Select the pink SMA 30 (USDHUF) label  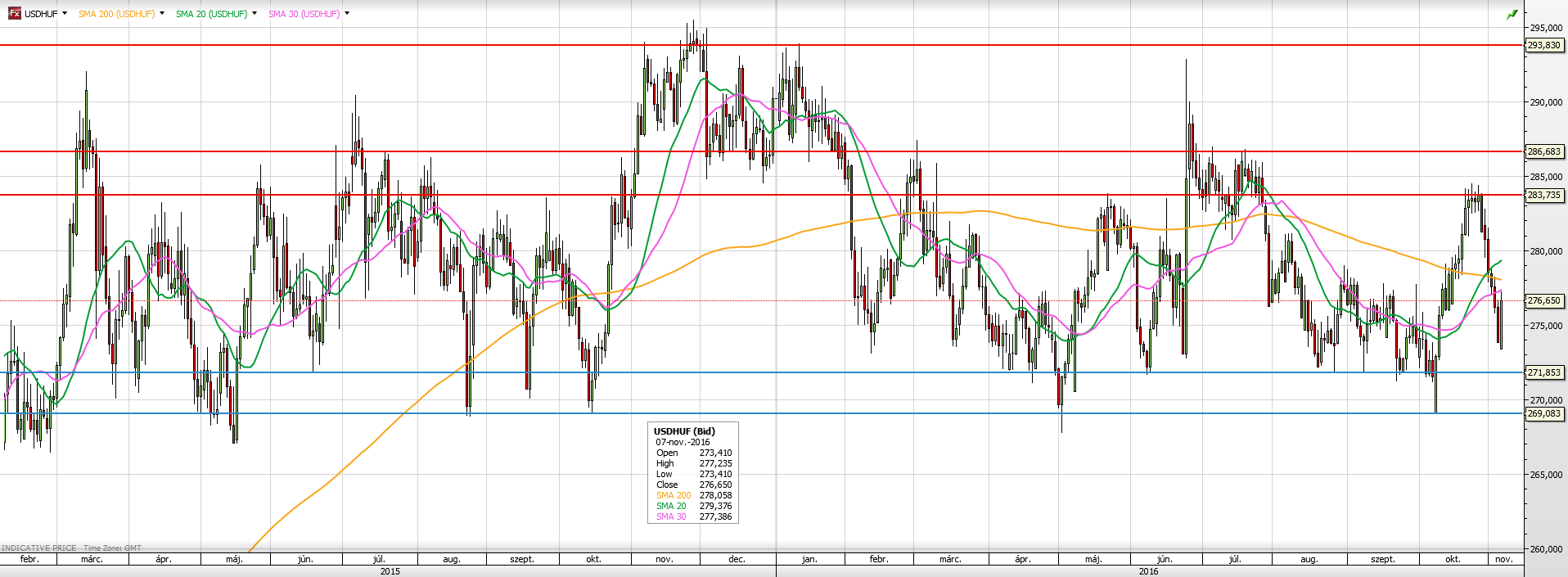pos(304,14)
